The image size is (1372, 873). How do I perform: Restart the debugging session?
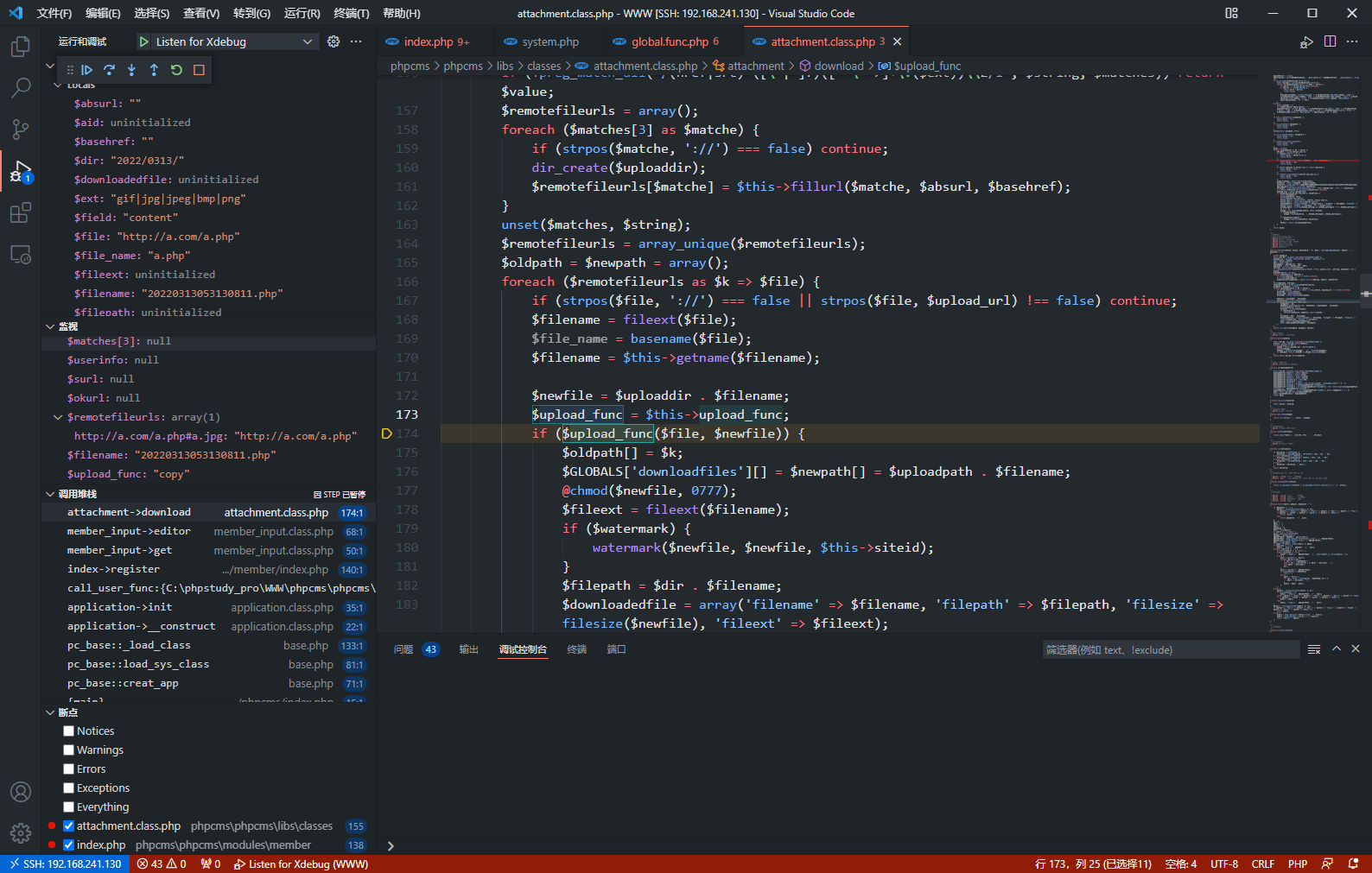[x=176, y=70]
